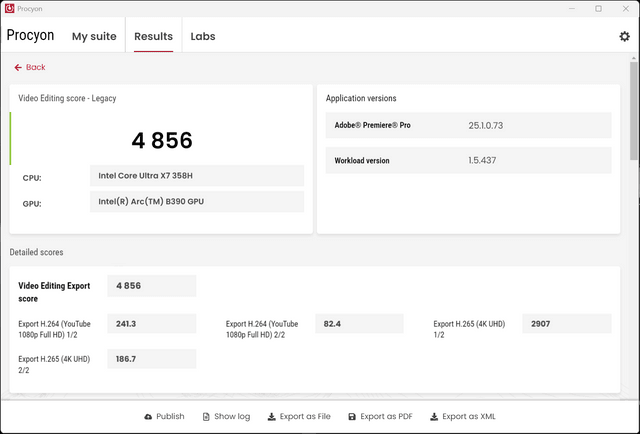Click the Publish cloud icon
Viewport: 640px width, 434px height.
click(148, 416)
